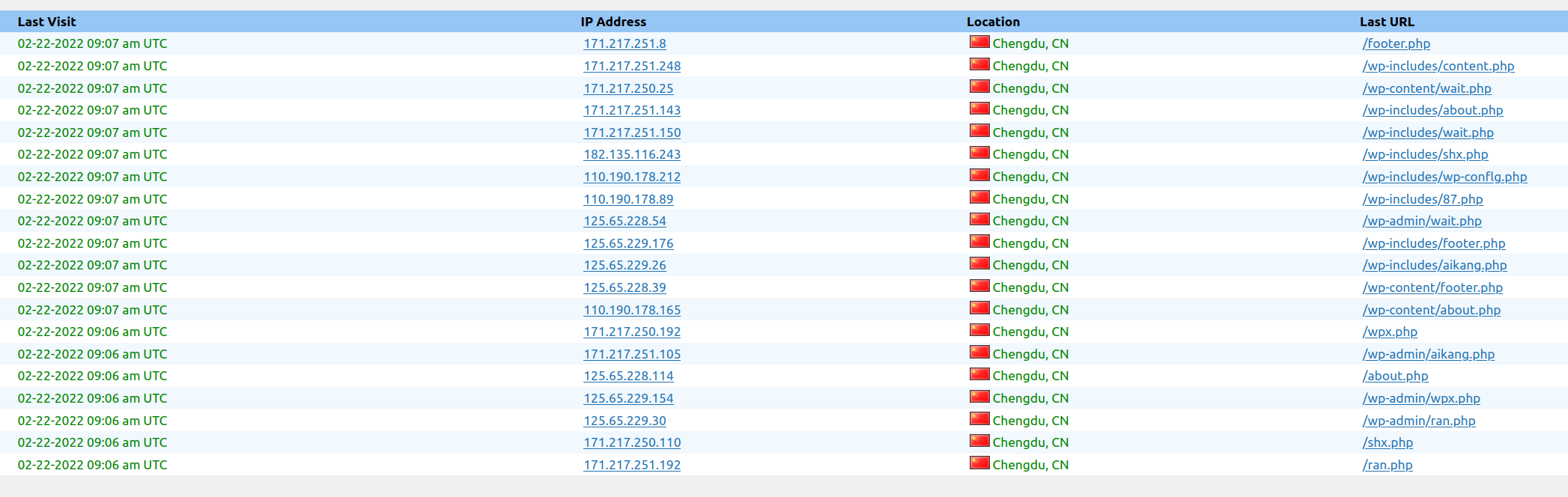This screenshot has height=497, width=1568.
Task: Open IP address 171.217.251.248
Action: click(x=632, y=66)
